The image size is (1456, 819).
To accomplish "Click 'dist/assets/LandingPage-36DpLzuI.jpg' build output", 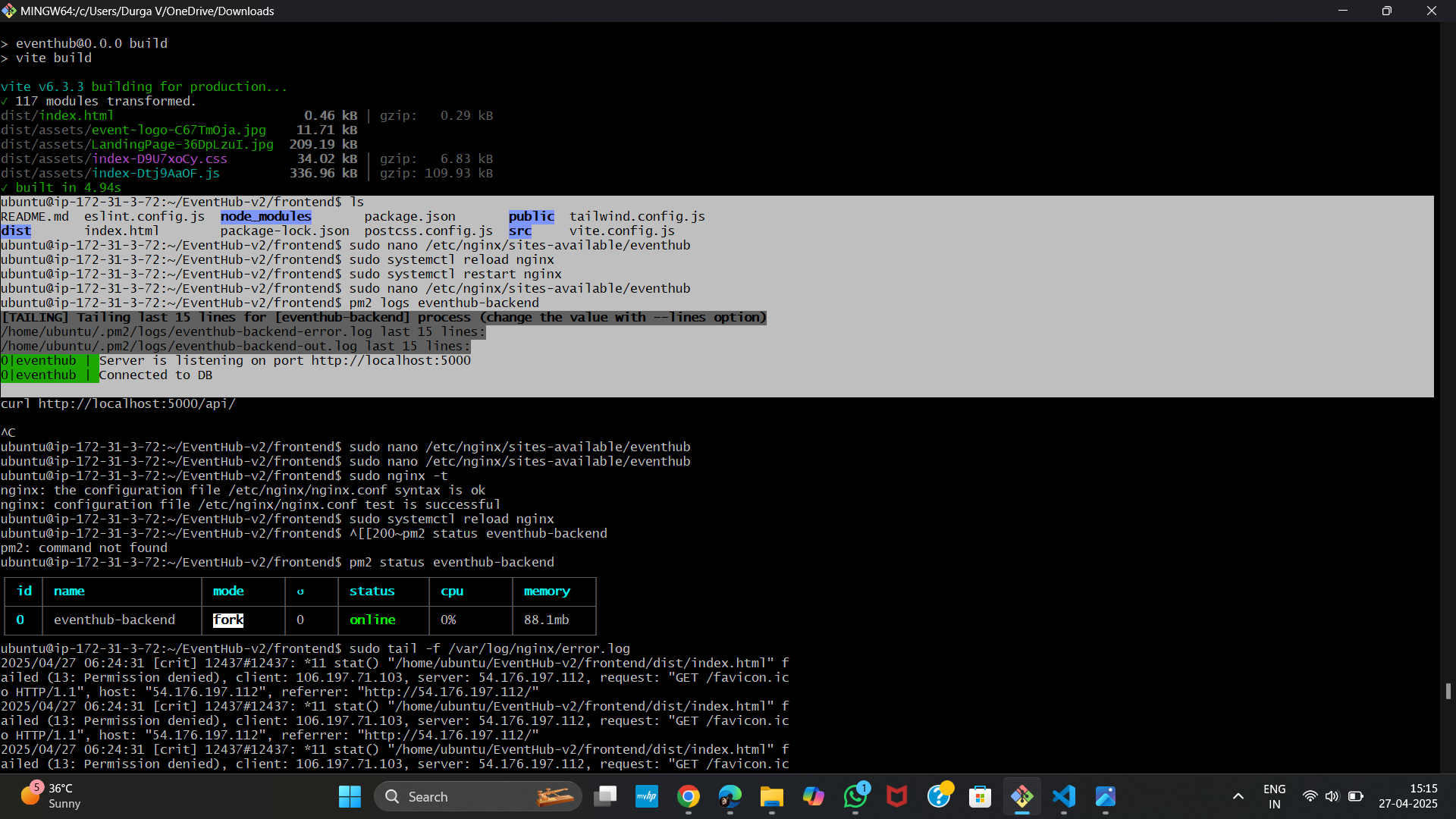I will click(137, 144).
